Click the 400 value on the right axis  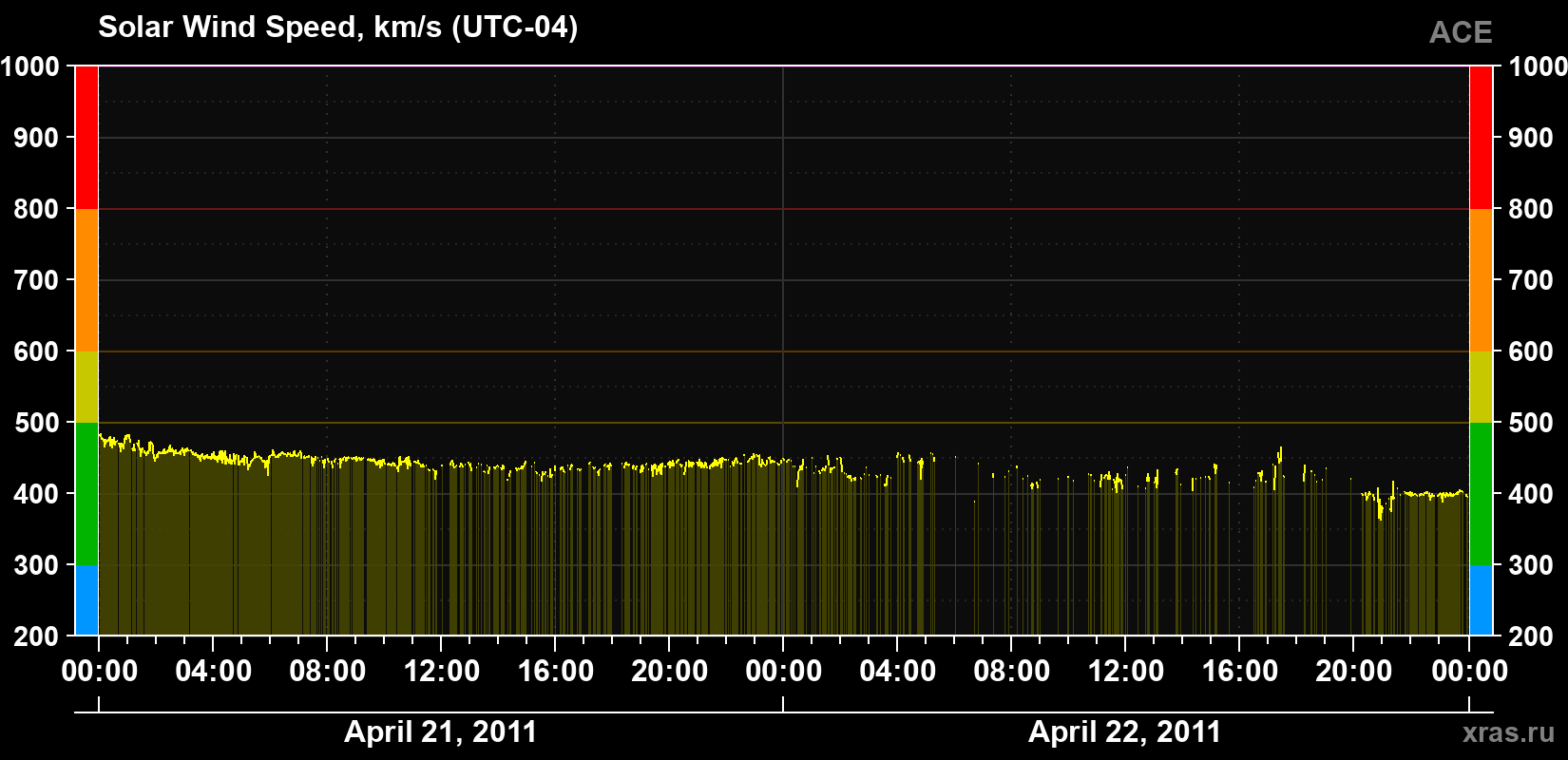pyautogui.click(x=1531, y=494)
